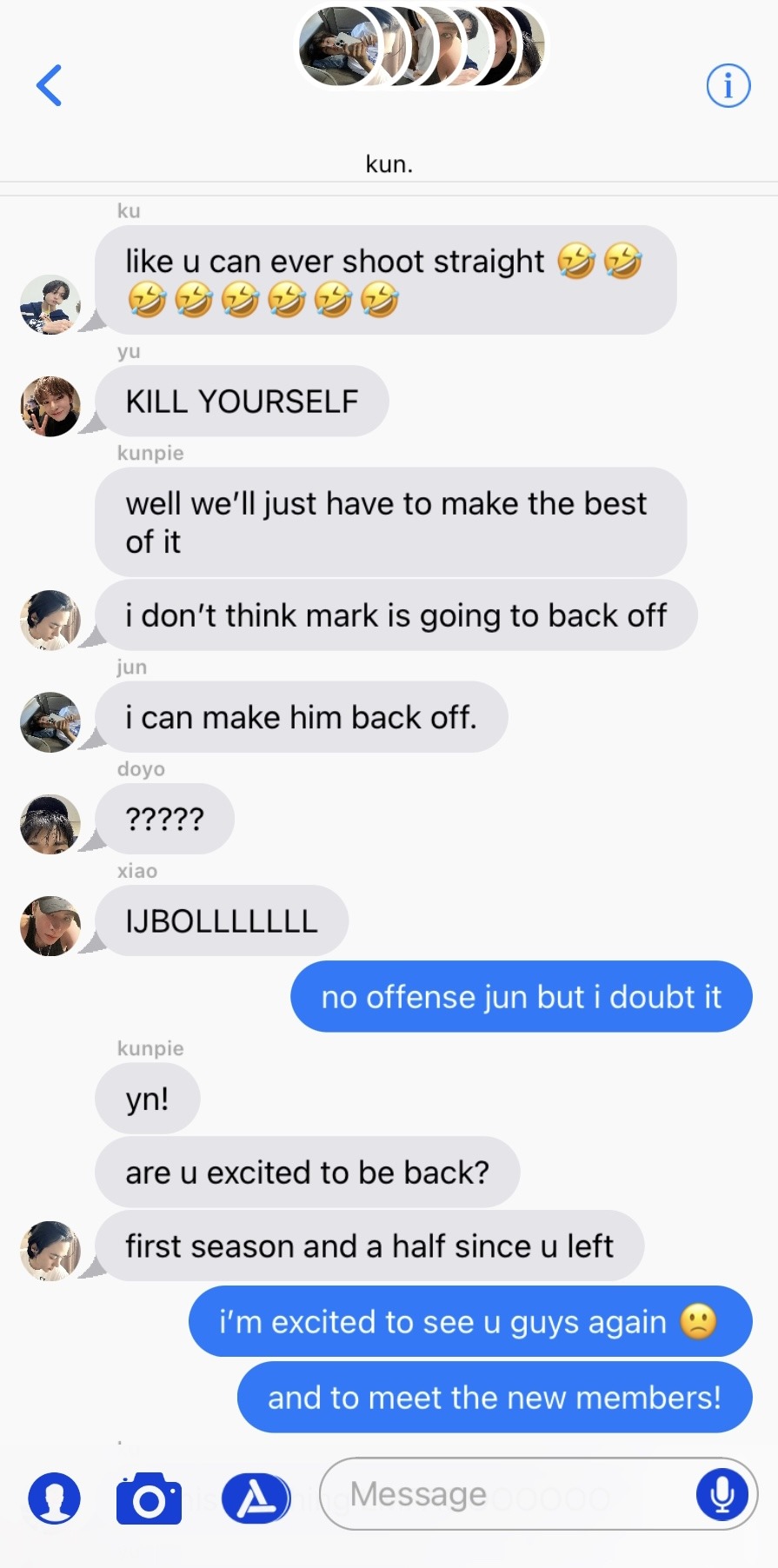Image resolution: width=778 pixels, height=1568 pixels.
Task: Open the group avatar cluster at top
Action: [x=422, y=46]
